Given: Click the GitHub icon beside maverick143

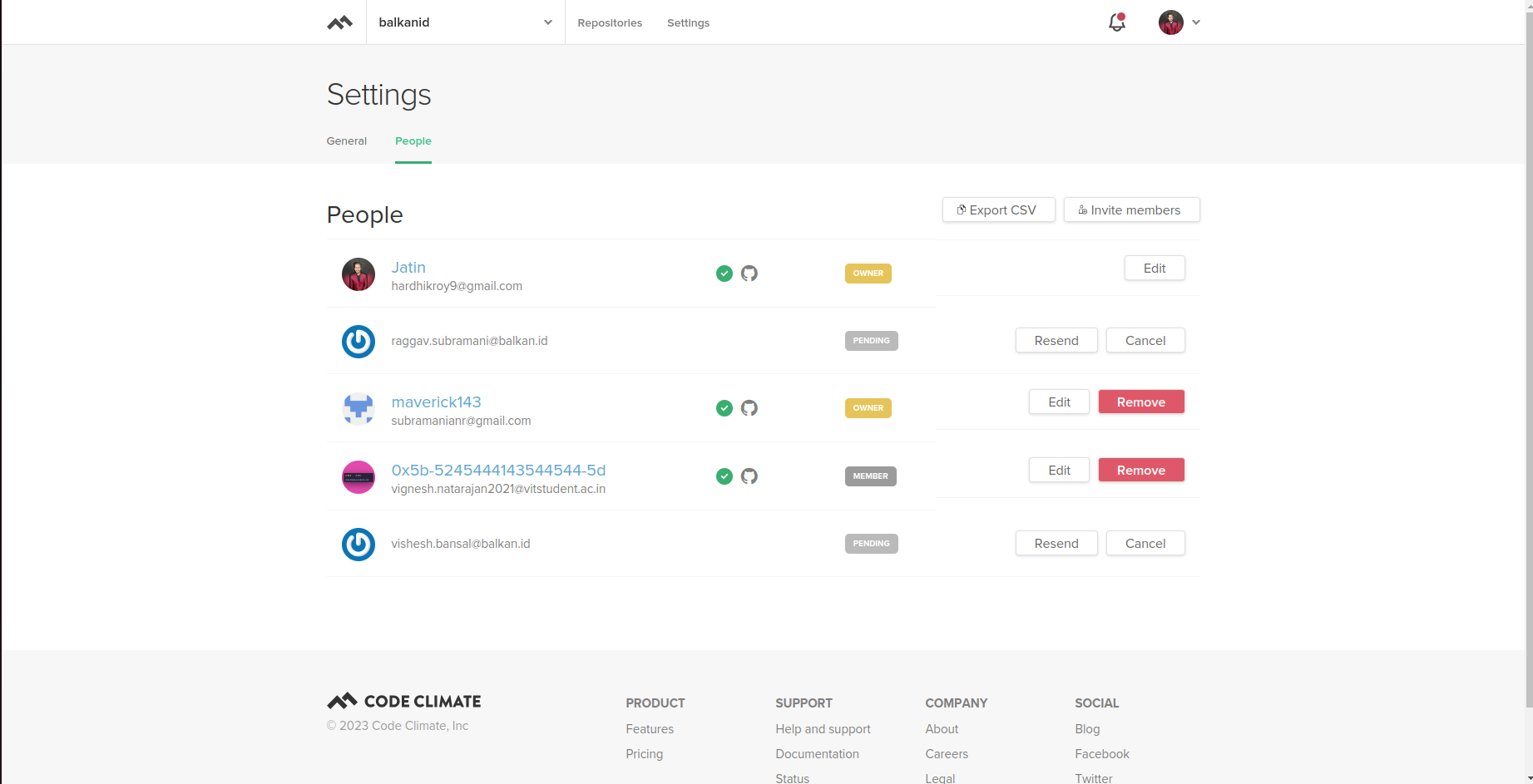Looking at the screenshot, I should (749, 408).
